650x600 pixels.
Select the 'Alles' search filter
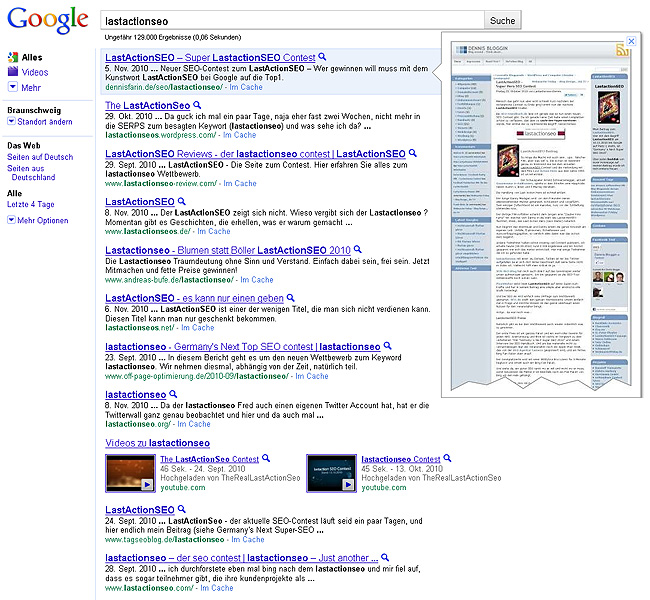pyautogui.click(x=32, y=57)
